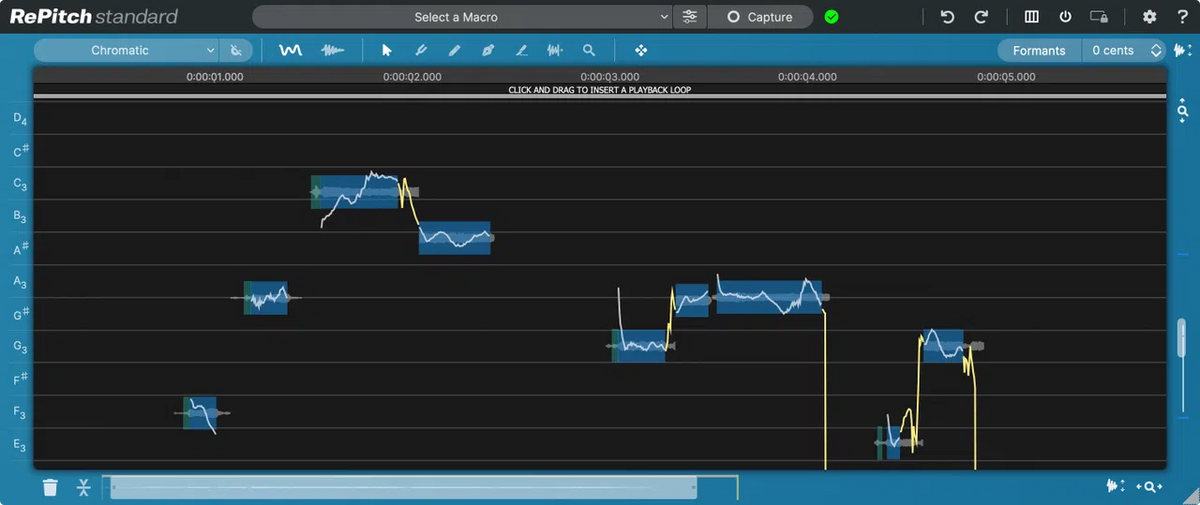The image size is (1200, 505).
Task: Toggle the columns panel view button
Action: 1032,17
